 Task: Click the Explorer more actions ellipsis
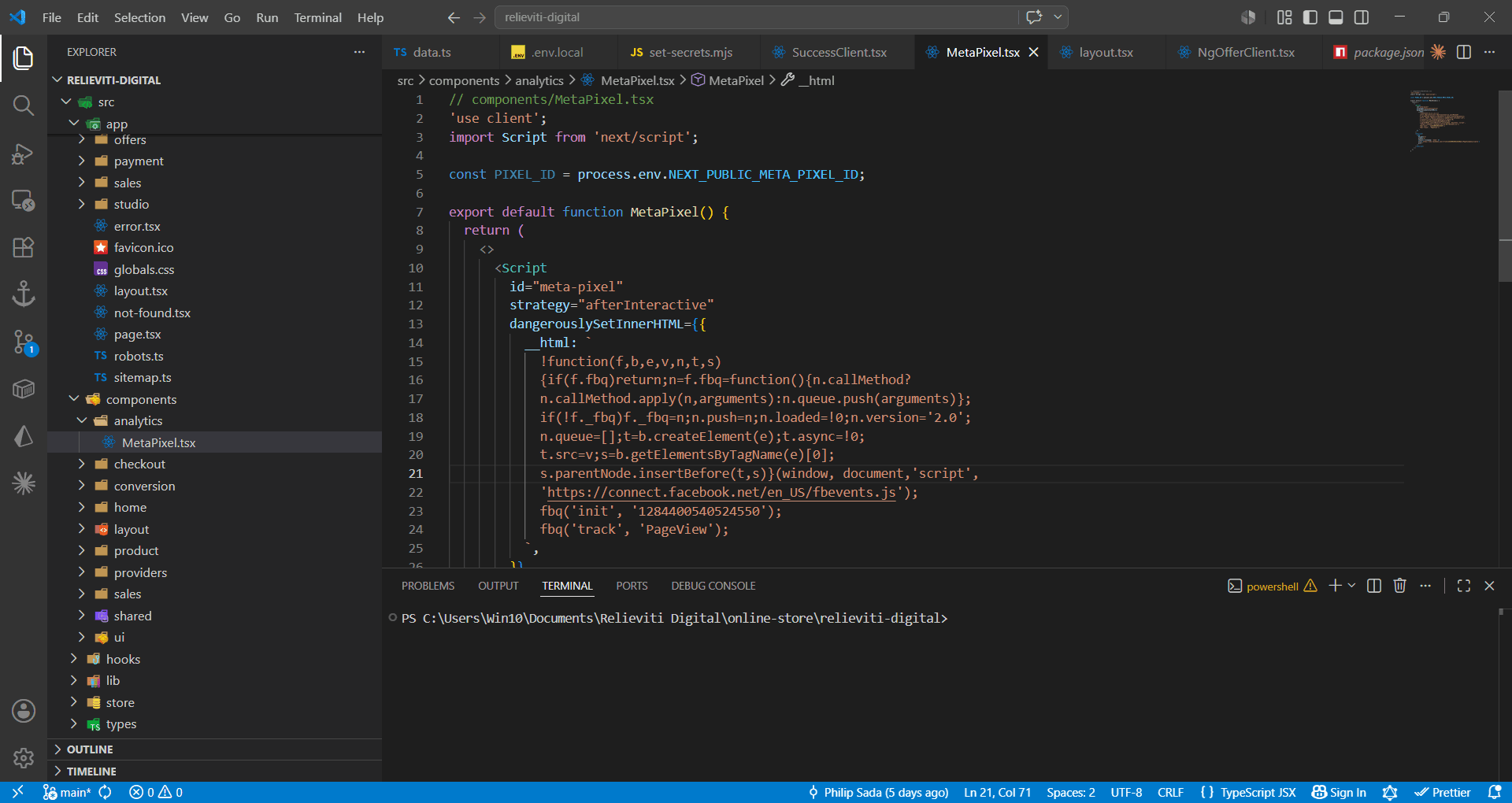coord(360,52)
